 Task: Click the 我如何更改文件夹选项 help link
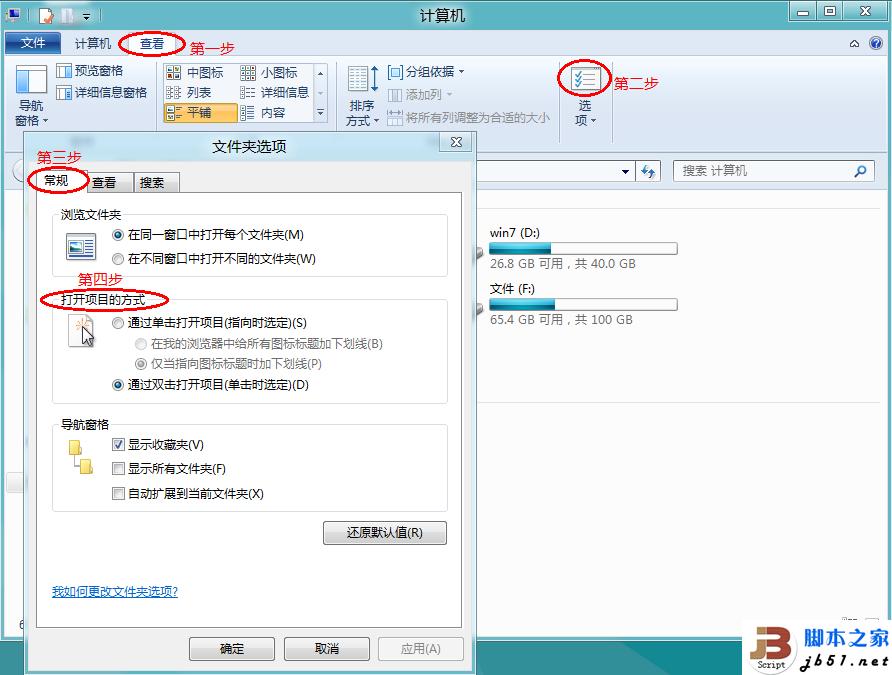coord(113,592)
